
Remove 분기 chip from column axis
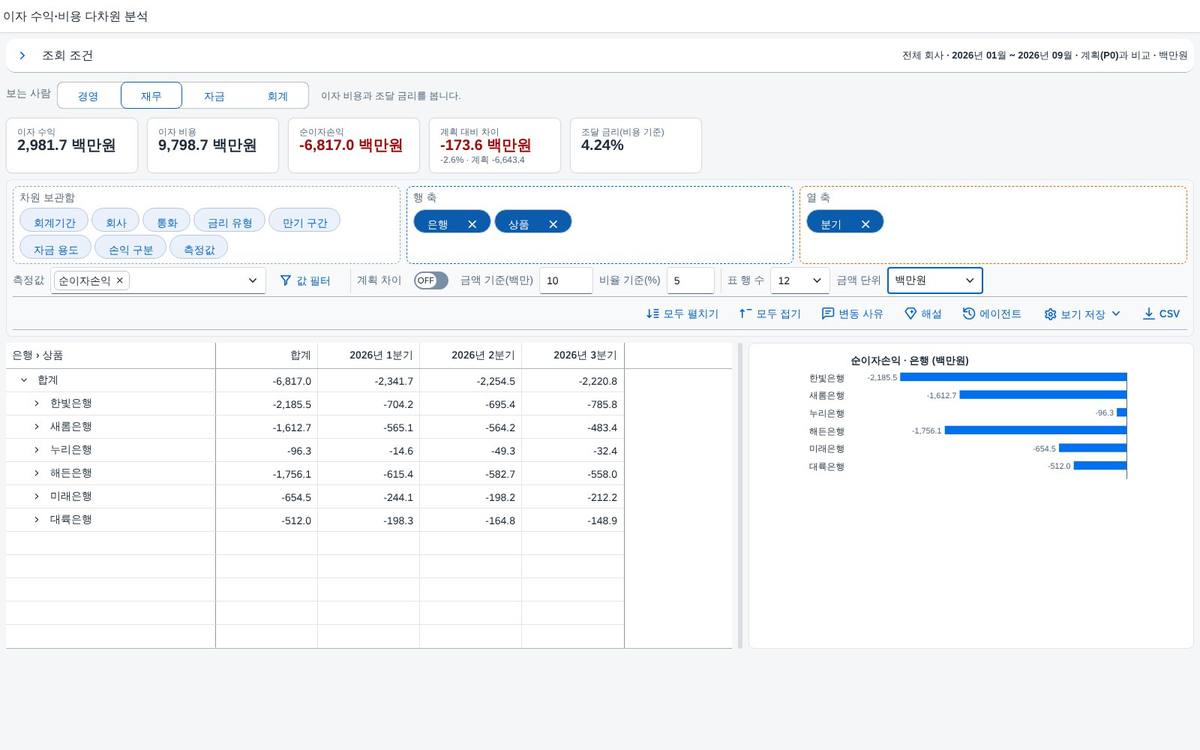[x=866, y=224]
